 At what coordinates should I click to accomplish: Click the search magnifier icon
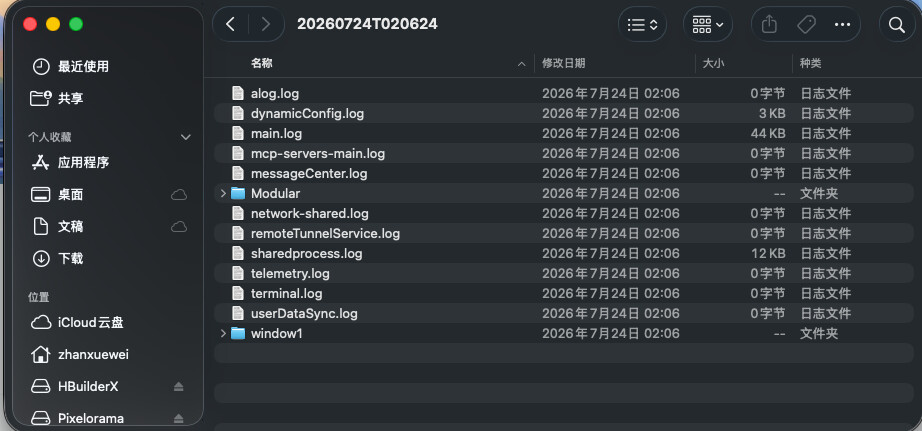(x=897, y=24)
